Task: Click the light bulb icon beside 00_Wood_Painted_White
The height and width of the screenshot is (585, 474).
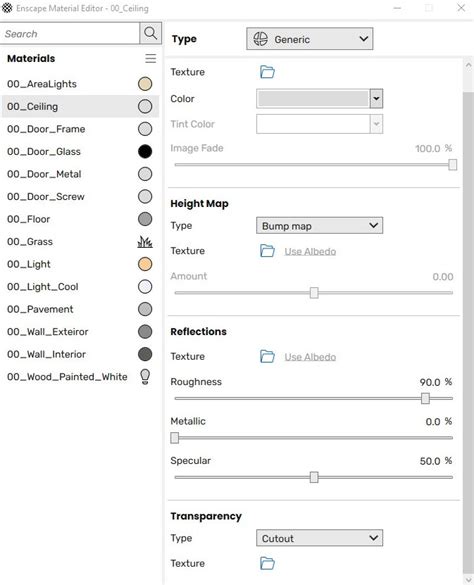Action: 145,376
